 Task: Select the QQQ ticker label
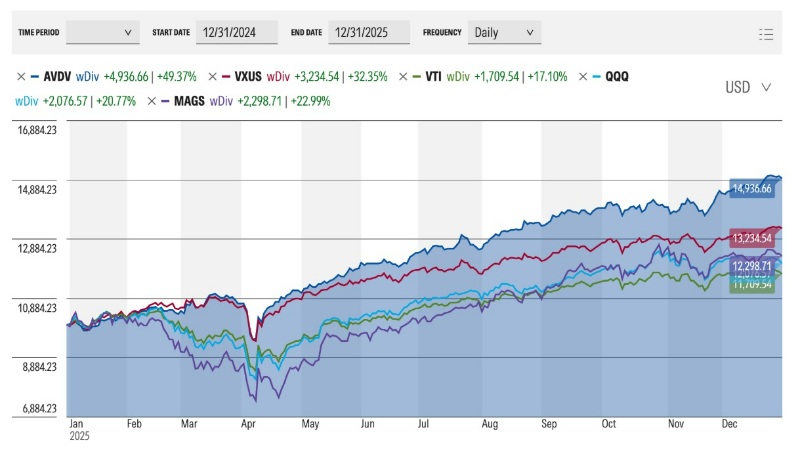click(x=617, y=77)
